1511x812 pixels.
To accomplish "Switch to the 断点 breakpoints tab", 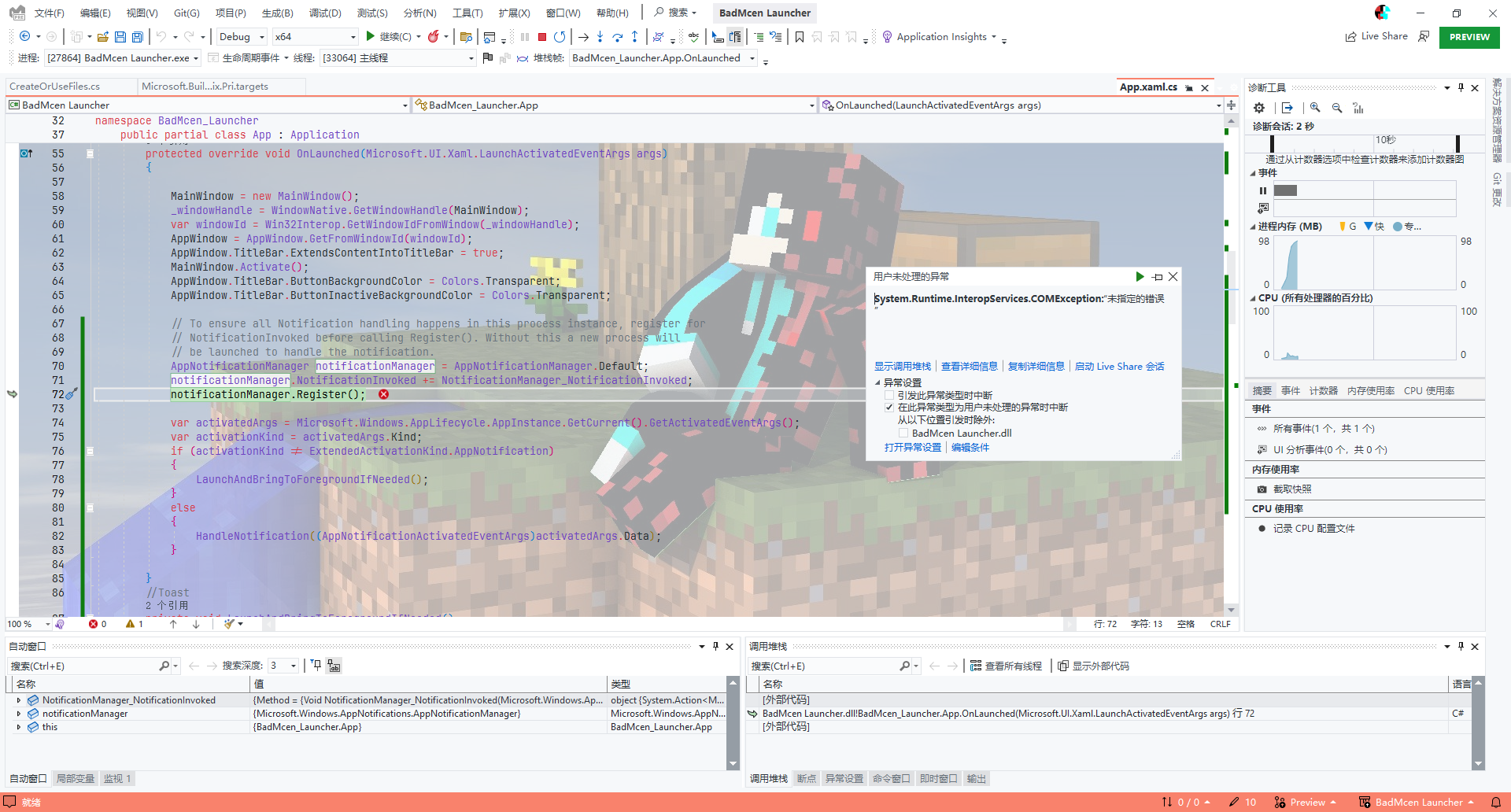I will tap(806, 778).
